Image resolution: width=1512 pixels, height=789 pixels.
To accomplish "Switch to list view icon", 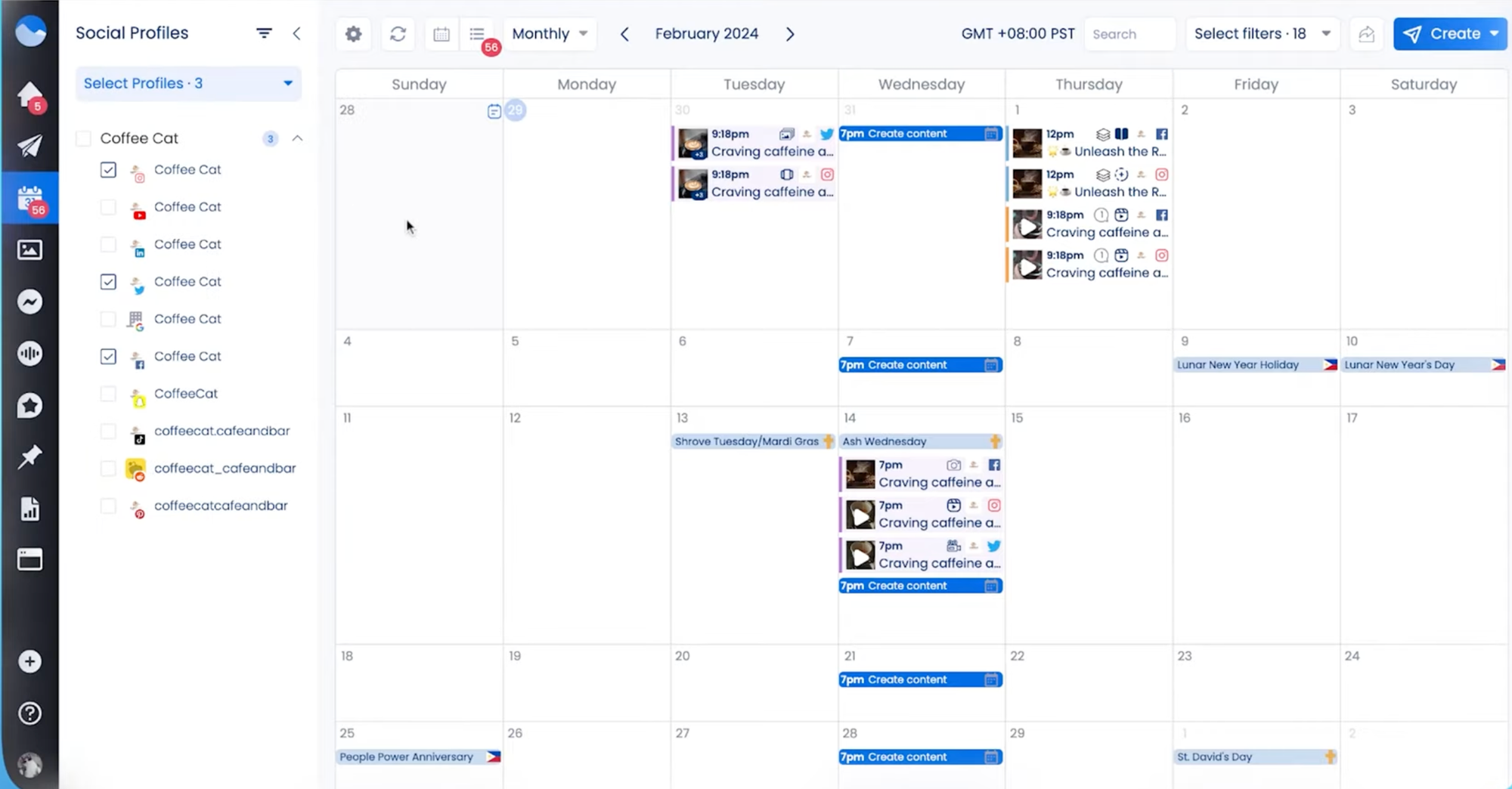I will (x=477, y=34).
